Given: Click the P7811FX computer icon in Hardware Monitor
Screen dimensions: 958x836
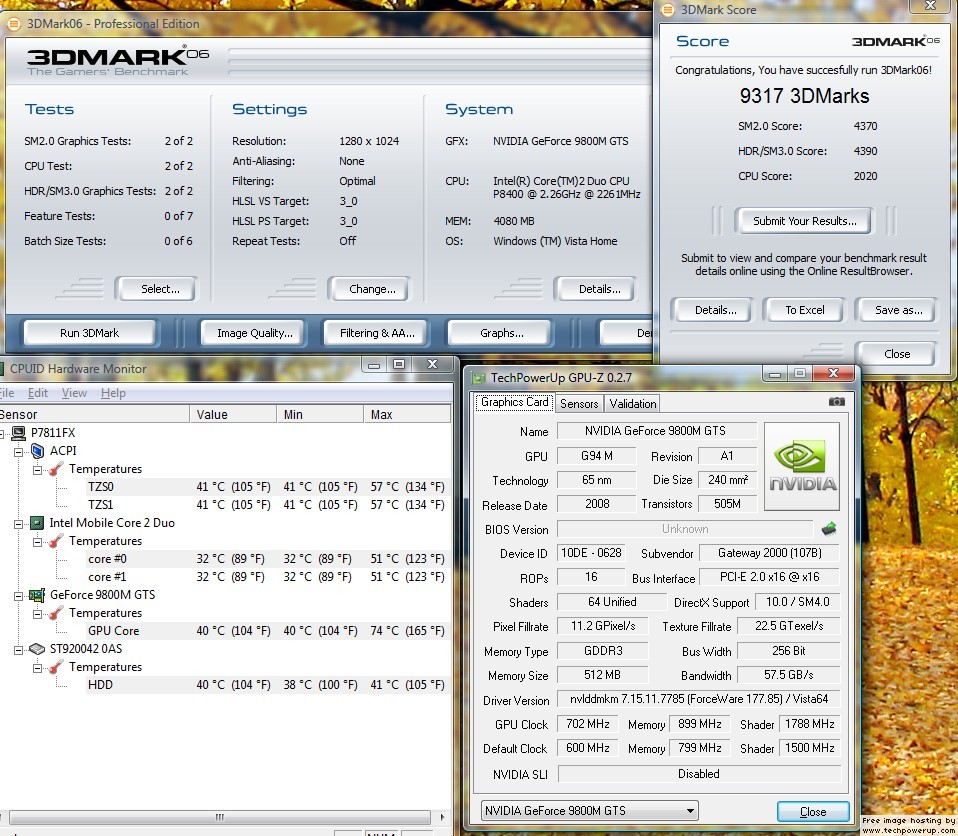Looking at the screenshot, I should pos(18,433).
